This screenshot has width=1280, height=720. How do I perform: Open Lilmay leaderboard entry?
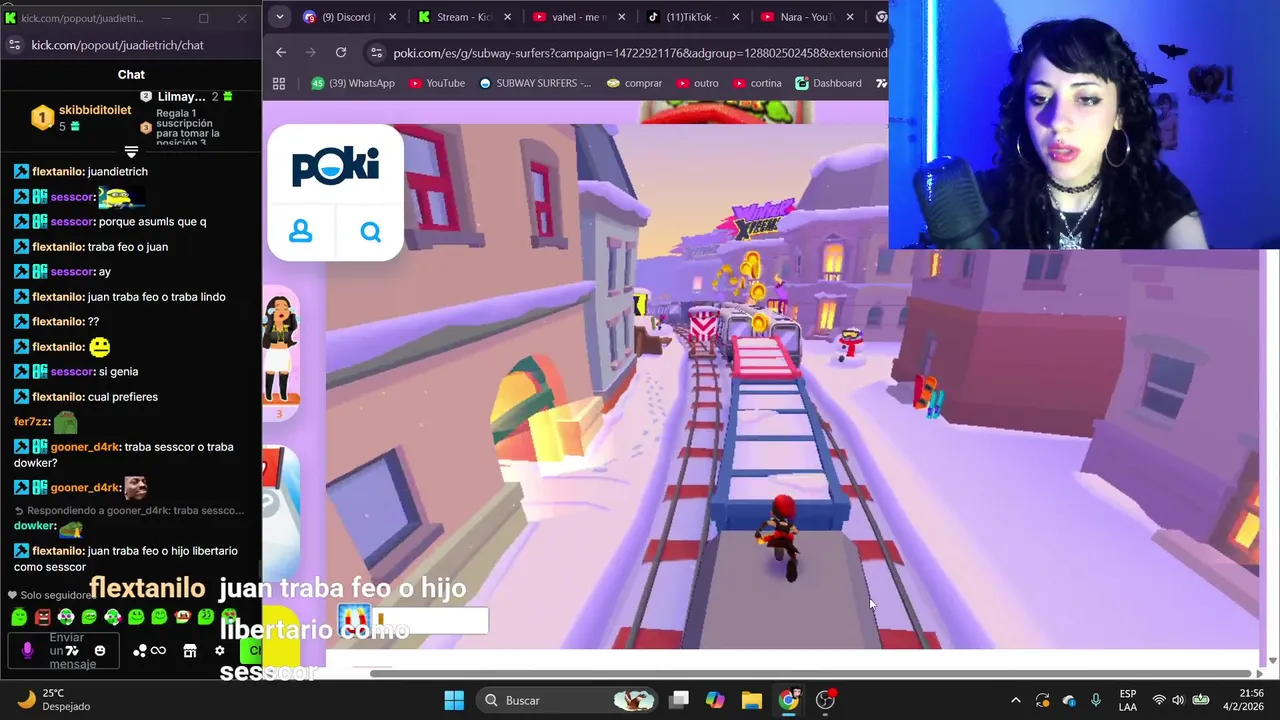188,96
